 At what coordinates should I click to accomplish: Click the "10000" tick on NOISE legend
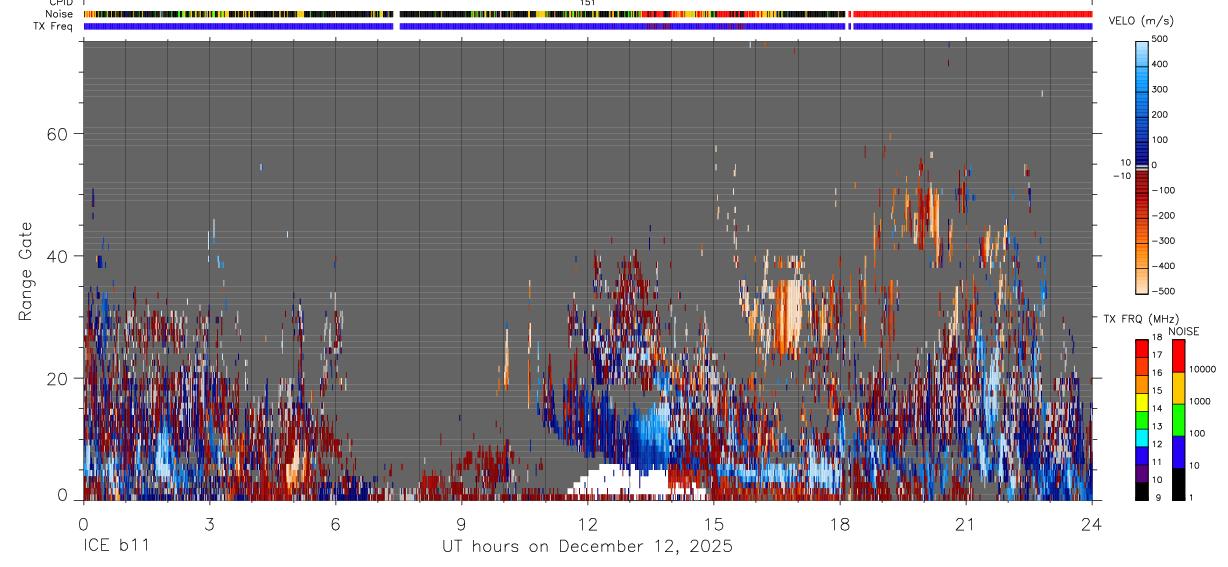pos(1201,369)
